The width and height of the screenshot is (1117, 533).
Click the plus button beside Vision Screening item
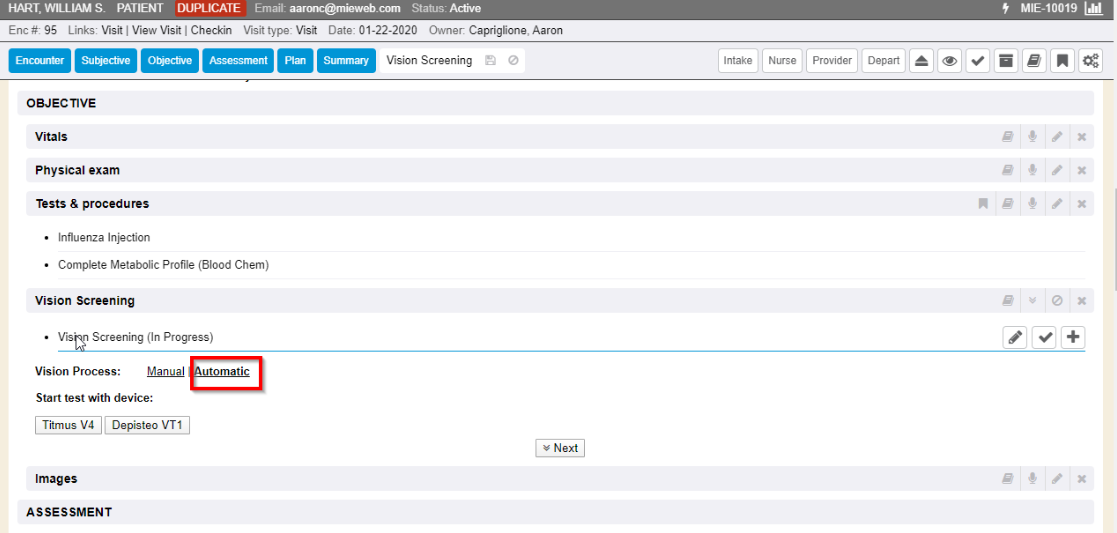point(1073,337)
